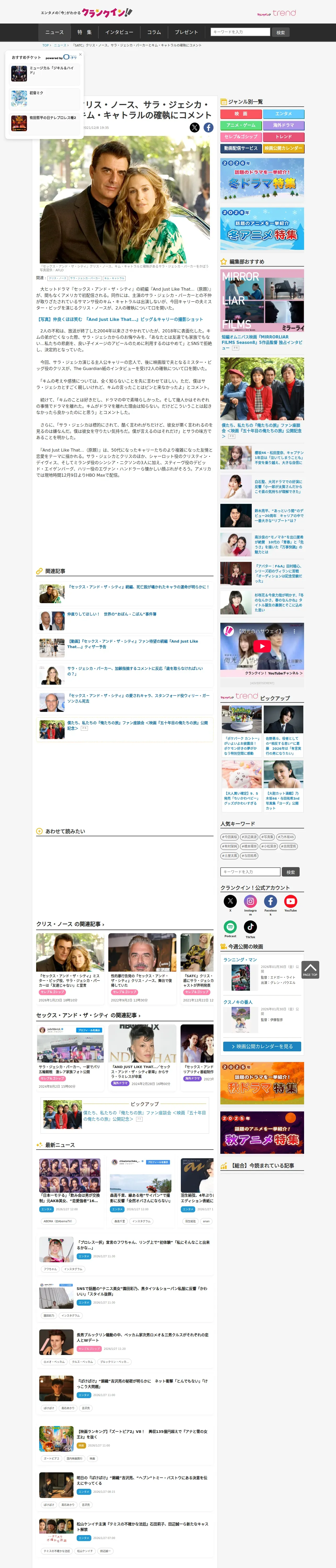Image resolution: width=336 pixels, height=1568 pixels.
Task: Open the セックス・アンド・ザ・シティ の関連記事 heading link
Action: tap(88, 1015)
